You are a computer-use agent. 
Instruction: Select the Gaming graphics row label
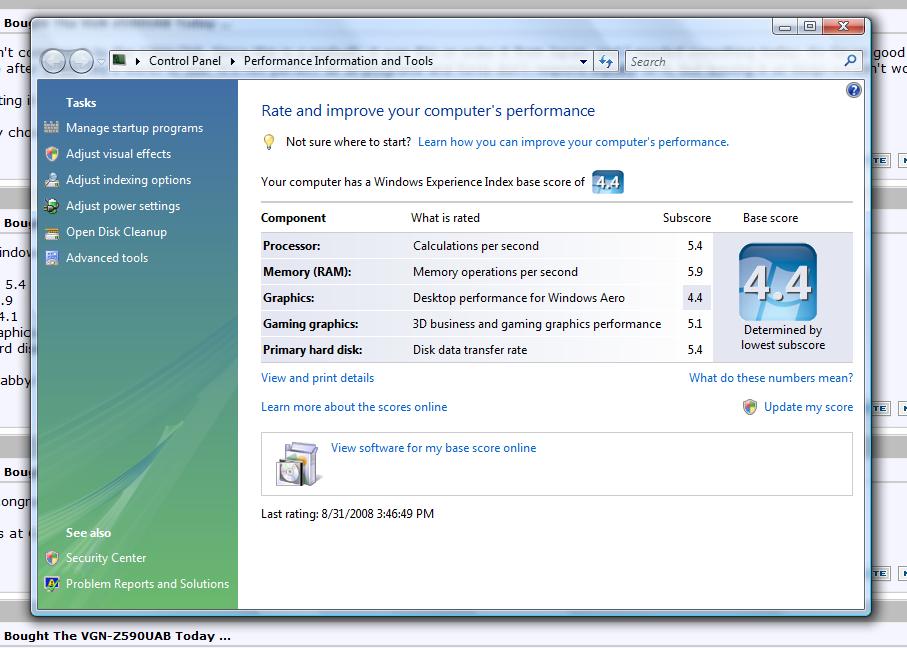coord(311,324)
